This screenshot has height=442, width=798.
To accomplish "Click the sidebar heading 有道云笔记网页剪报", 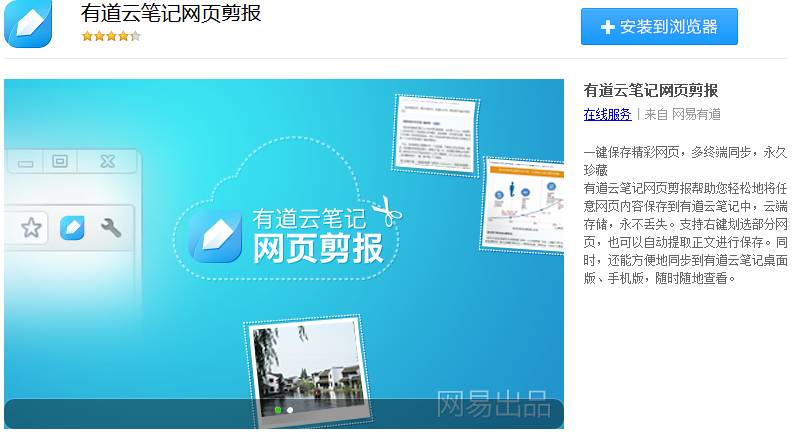I will coord(651,91).
